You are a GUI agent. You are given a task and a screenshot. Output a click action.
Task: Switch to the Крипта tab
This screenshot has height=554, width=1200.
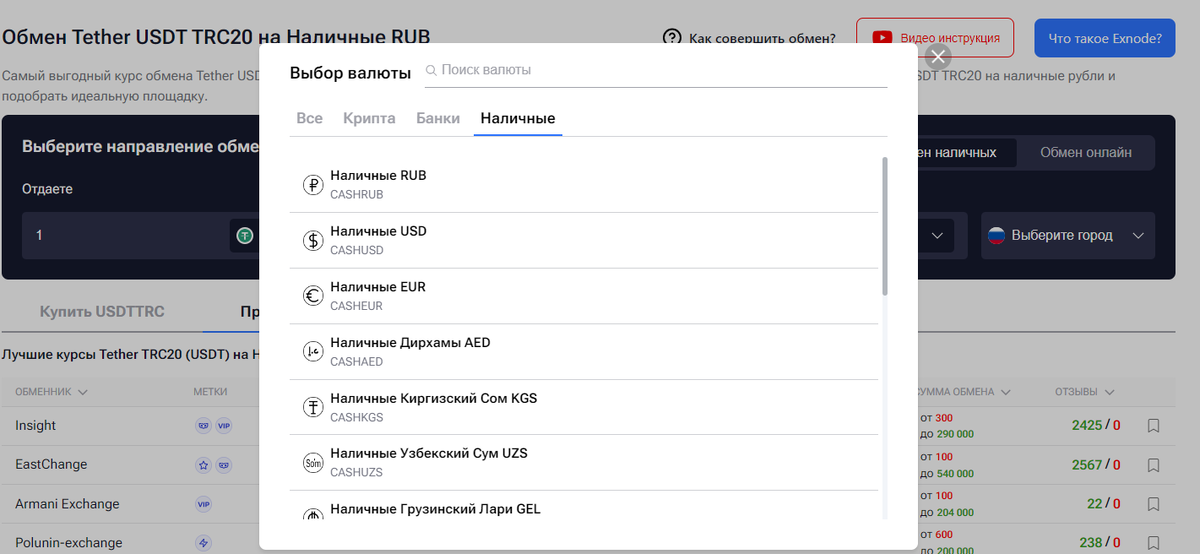tap(369, 118)
